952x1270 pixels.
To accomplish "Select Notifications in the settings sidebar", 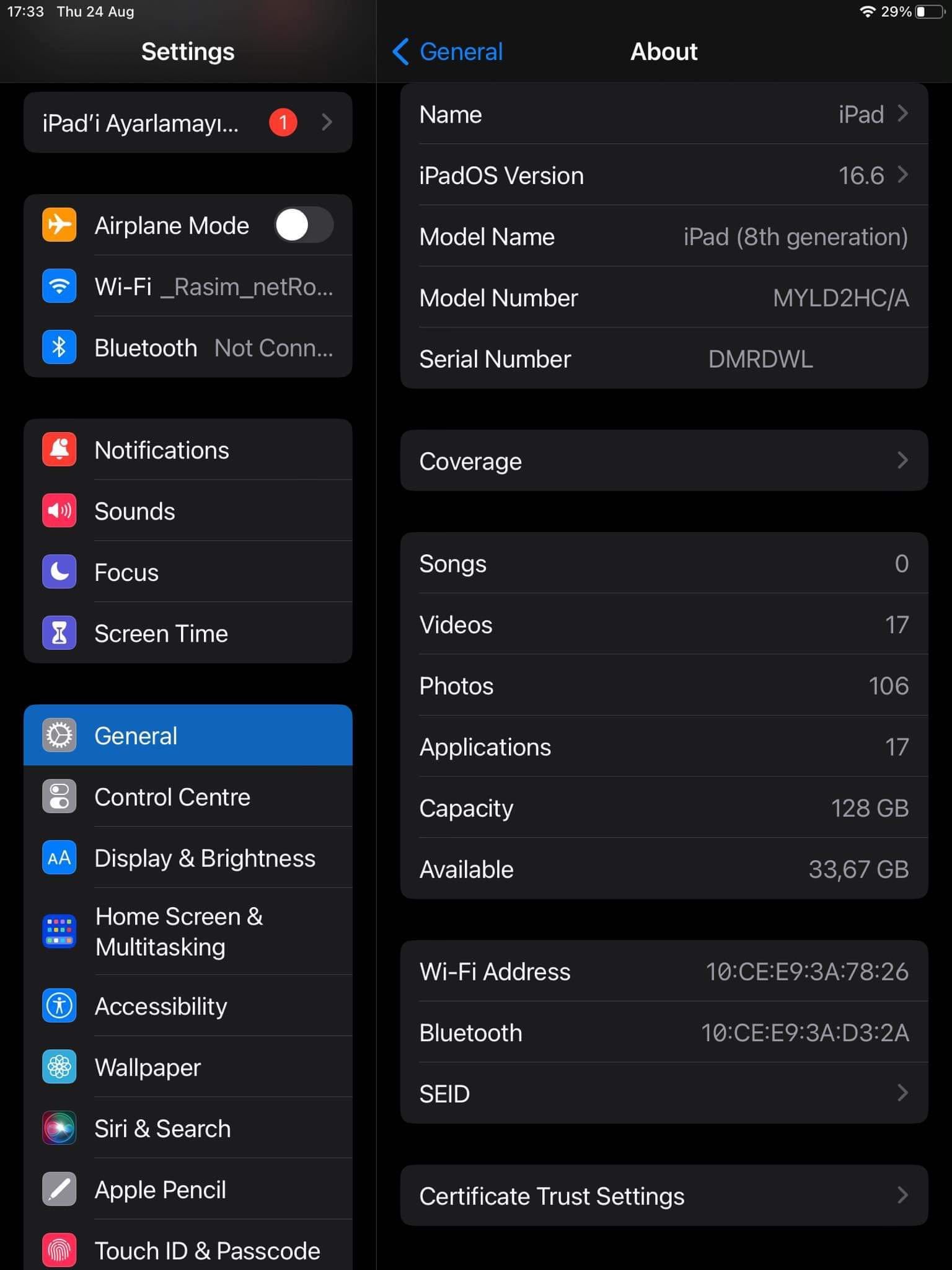I will pyautogui.click(x=188, y=450).
